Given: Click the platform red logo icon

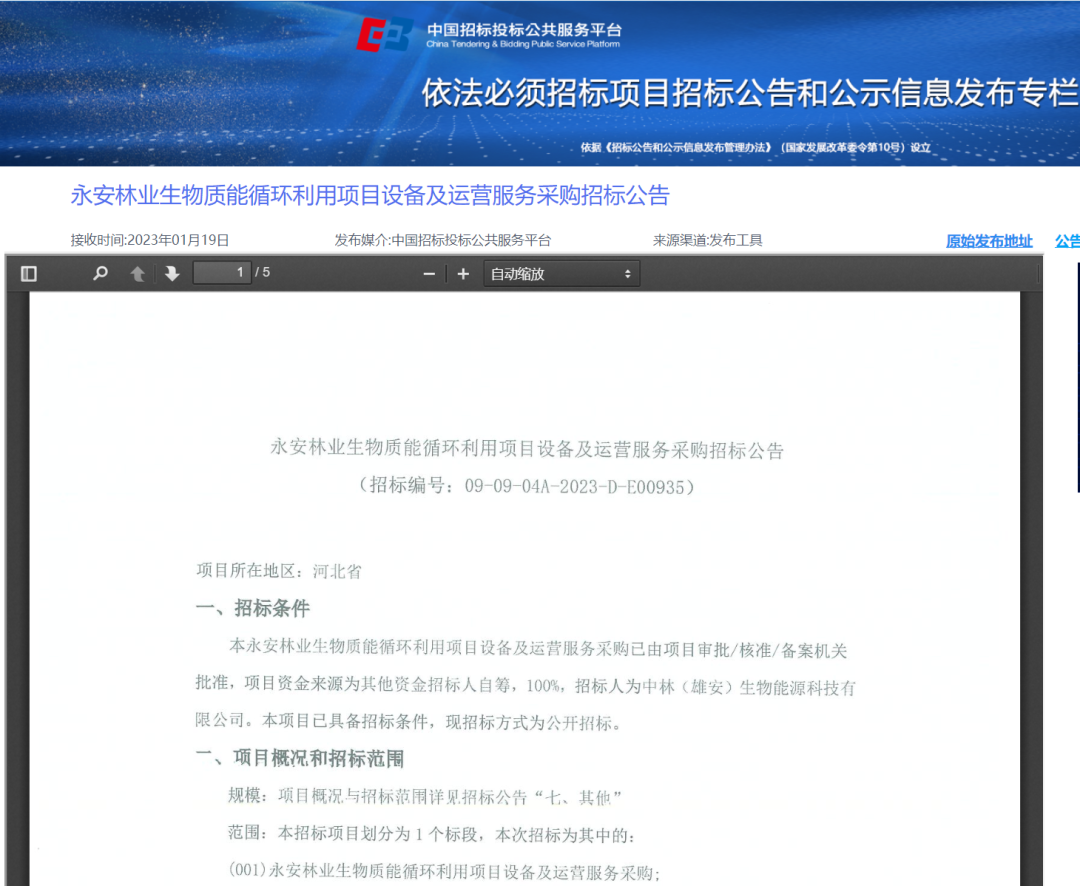Looking at the screenshot, I should [x=384, y=35].
